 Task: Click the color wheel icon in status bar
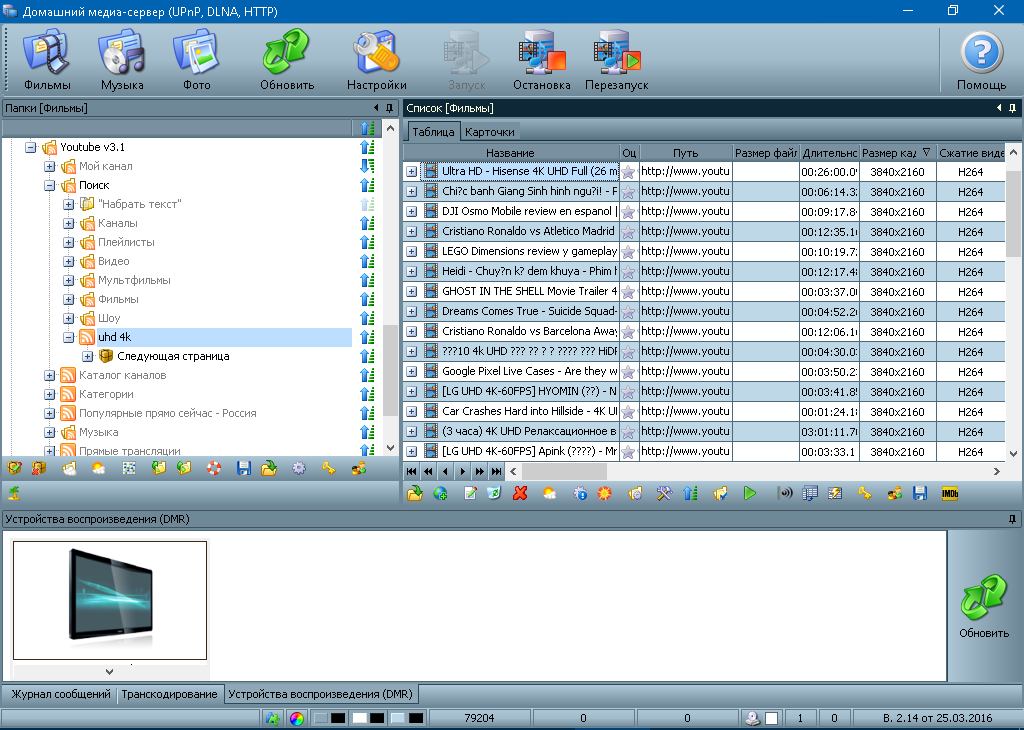pos(296,718)
